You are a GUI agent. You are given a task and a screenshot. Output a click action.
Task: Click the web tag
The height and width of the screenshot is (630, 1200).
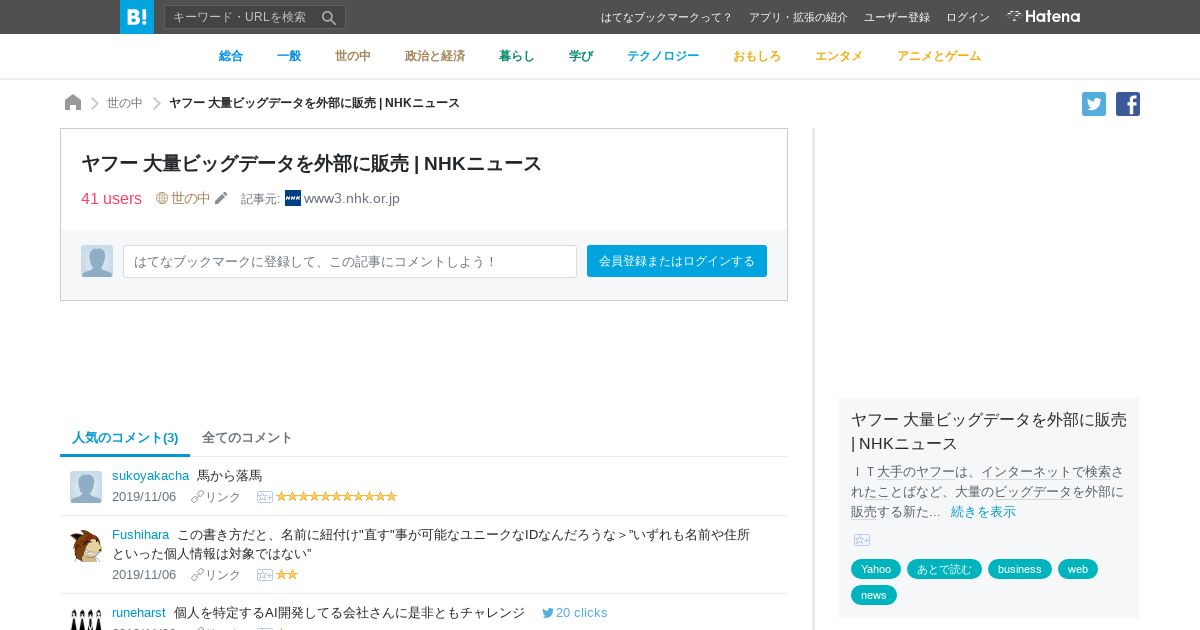pyautogui.click(x=1078, y=569)
